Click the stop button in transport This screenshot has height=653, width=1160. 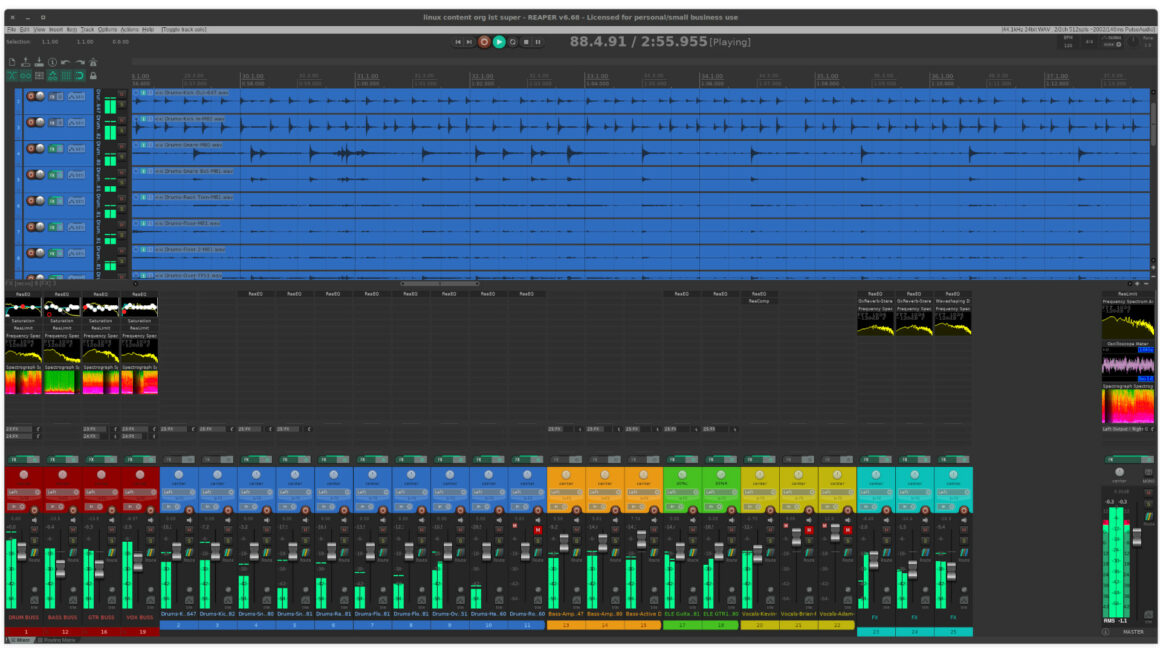coord(525,42)
